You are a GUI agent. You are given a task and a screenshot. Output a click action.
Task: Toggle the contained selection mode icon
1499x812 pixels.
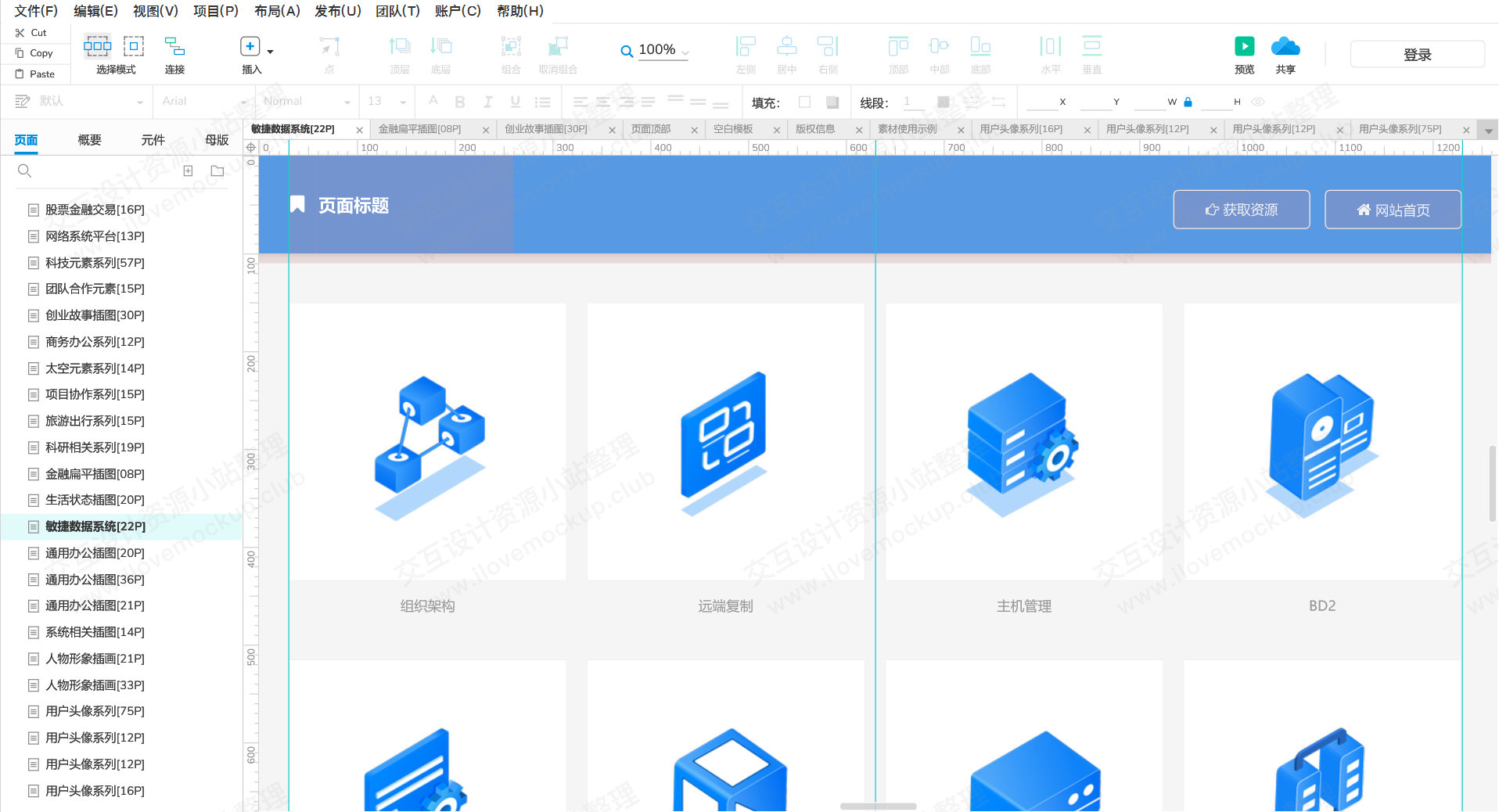134,46
